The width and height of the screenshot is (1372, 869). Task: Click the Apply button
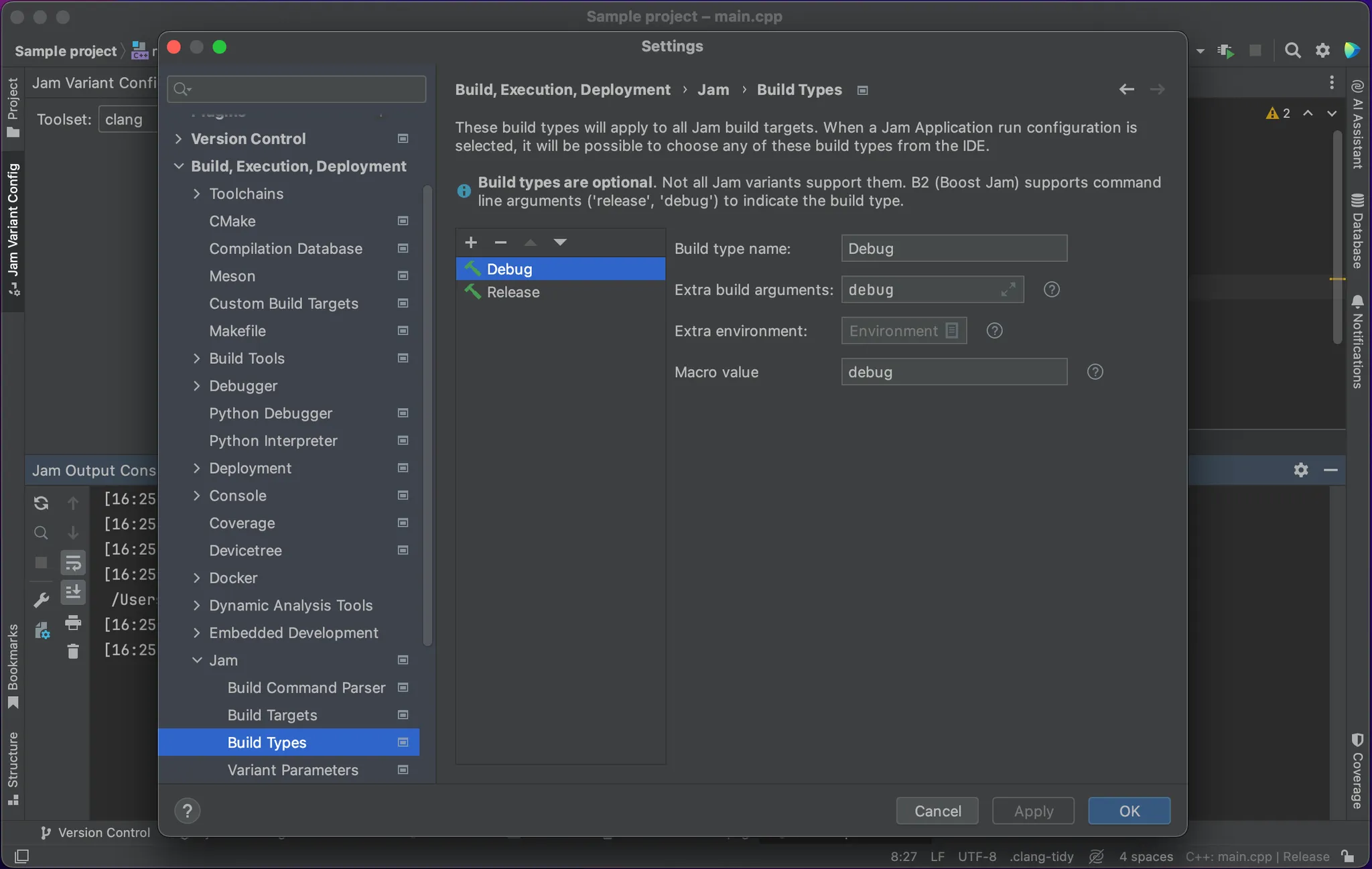[x=1033, y=811]
